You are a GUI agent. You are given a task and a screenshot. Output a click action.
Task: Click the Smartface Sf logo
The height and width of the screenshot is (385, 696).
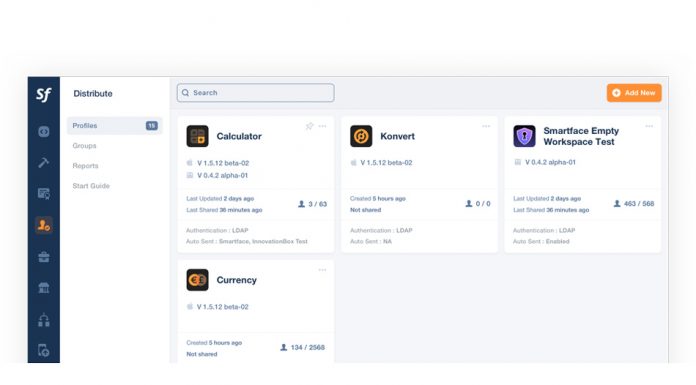point(44,95)
